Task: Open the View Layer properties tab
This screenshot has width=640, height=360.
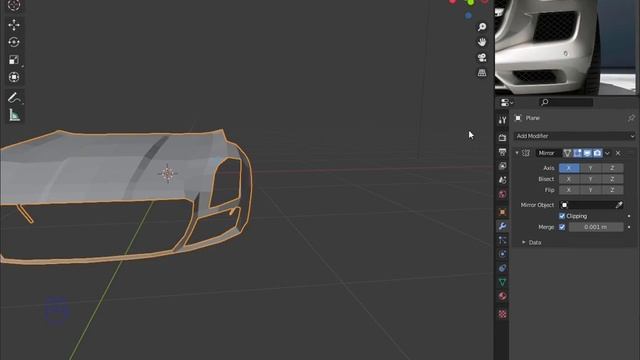Action: [502, 166]
